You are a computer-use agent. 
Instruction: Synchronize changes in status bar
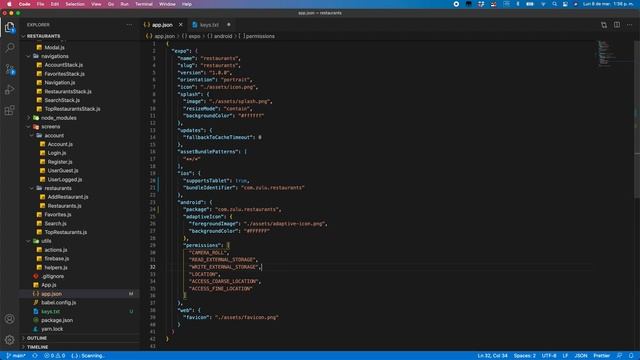pos(35,356)
